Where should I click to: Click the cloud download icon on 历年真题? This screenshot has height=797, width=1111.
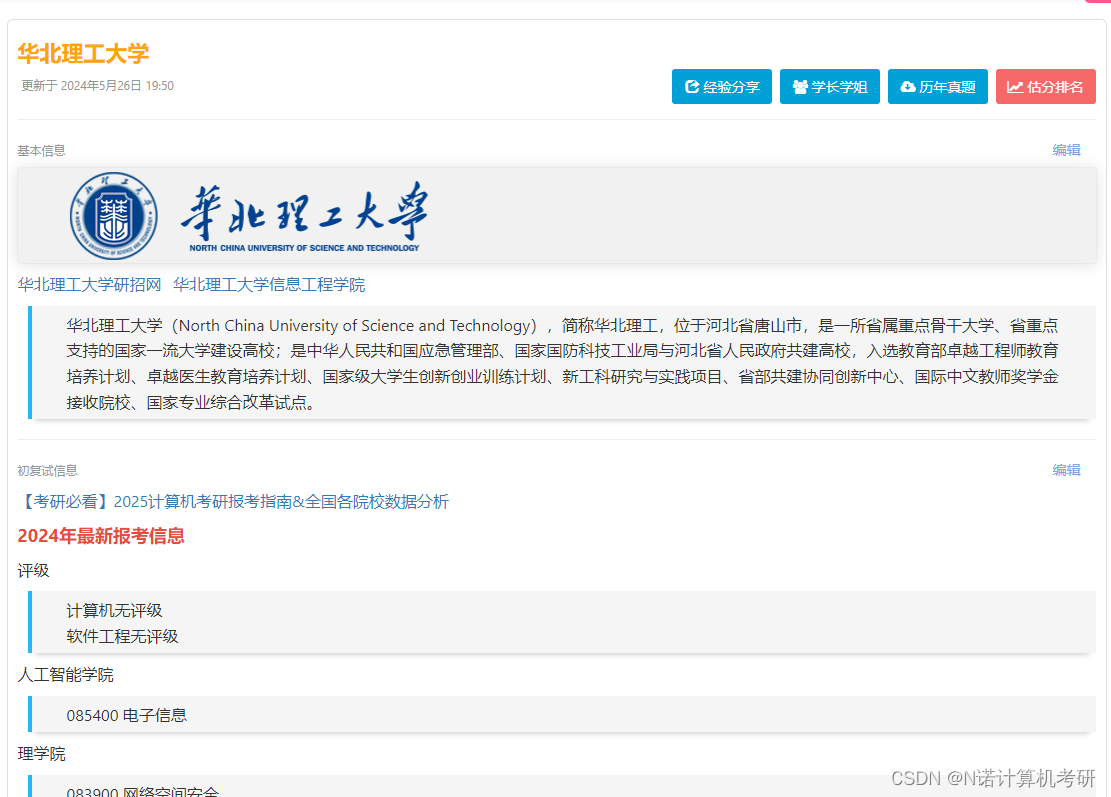[908, 86]
